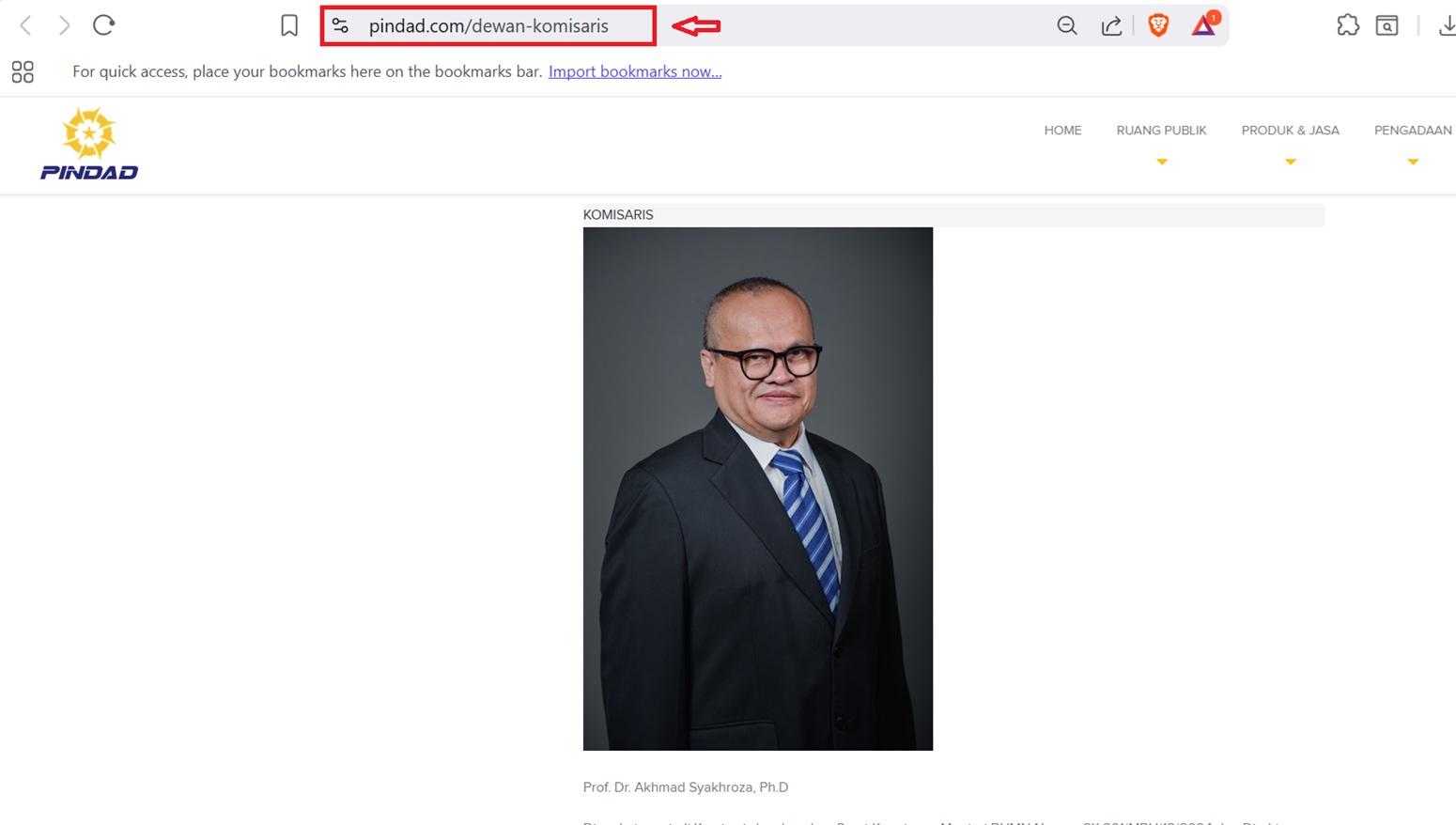Image resolution: width=1456 pixels, height=825 pixels.
Task: Open the Downloads icon
Action: 1447,26
